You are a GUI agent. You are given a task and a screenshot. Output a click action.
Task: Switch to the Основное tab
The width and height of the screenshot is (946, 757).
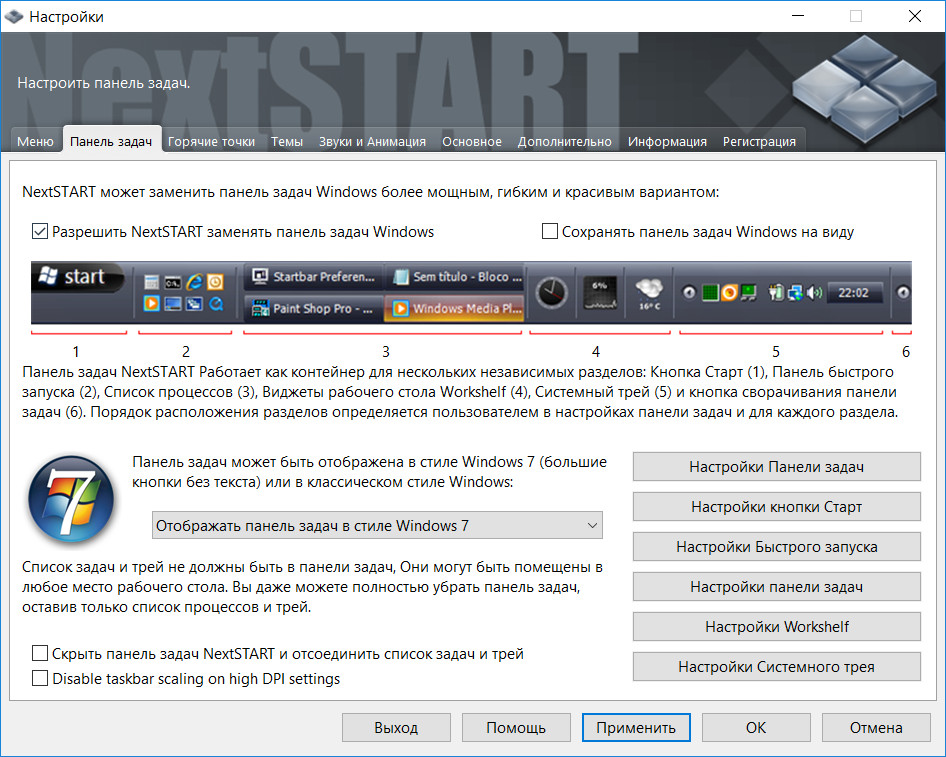[x=472, y=141]
